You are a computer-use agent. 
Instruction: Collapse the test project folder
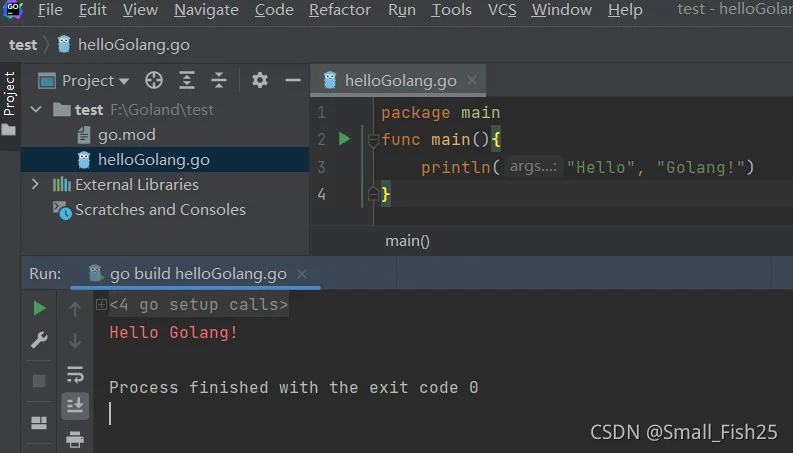pos(36,109)
